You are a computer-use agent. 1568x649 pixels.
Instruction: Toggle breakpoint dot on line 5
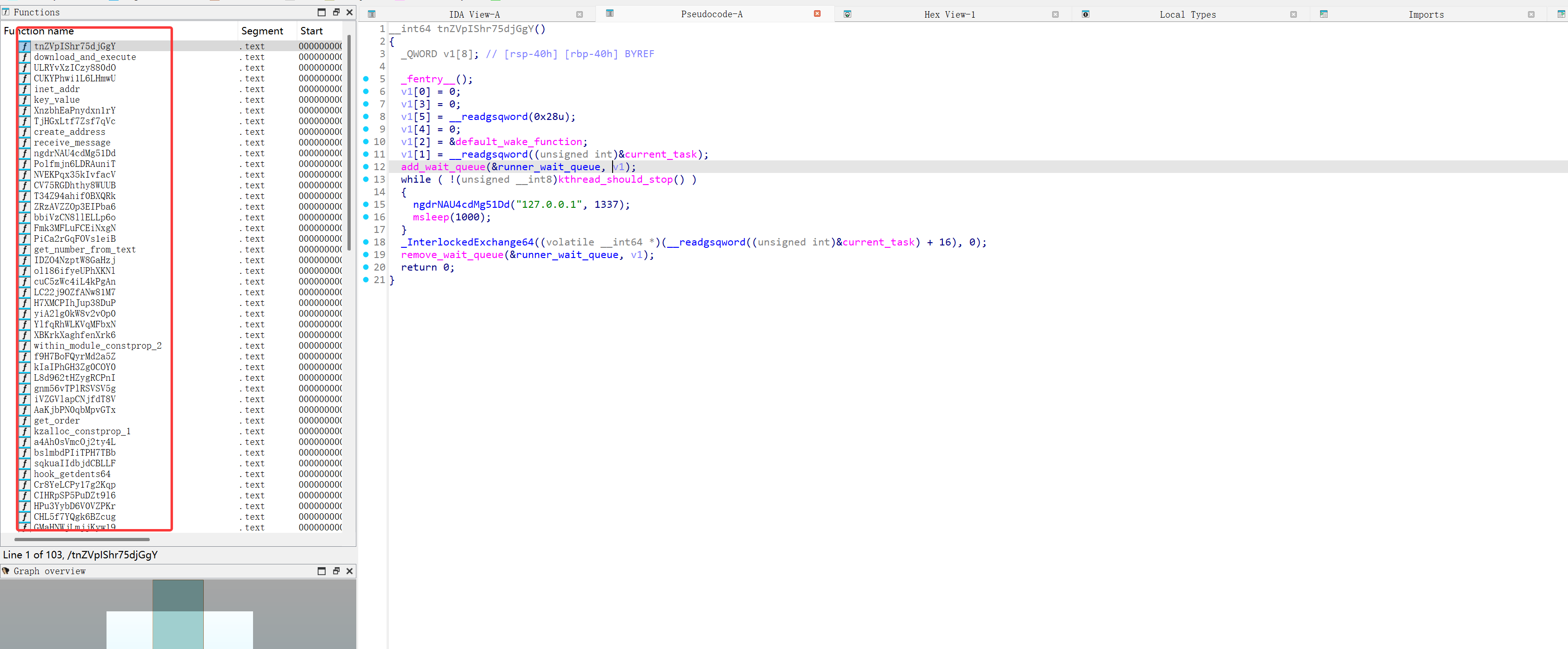coord(366,79)
